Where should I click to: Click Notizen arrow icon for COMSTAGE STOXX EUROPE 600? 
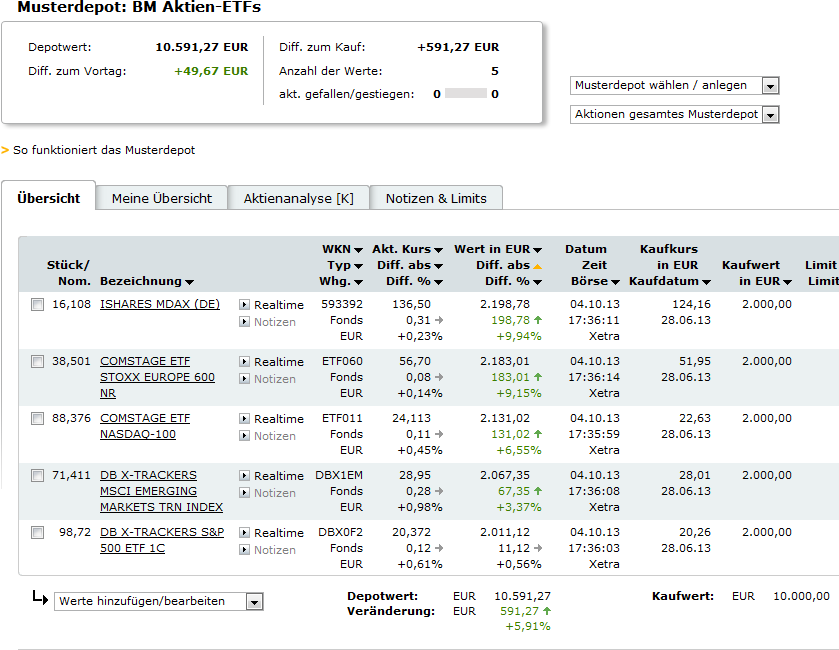point(245,379)
